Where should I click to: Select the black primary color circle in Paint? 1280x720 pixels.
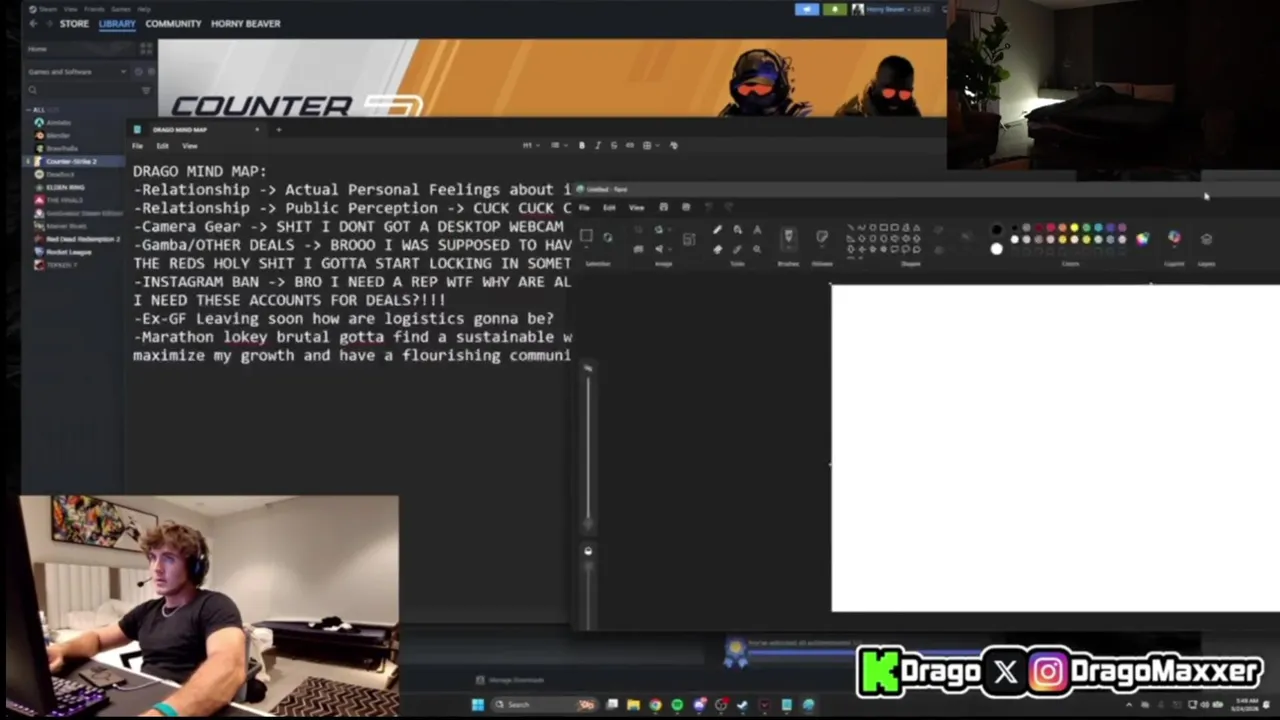(996, 230)
